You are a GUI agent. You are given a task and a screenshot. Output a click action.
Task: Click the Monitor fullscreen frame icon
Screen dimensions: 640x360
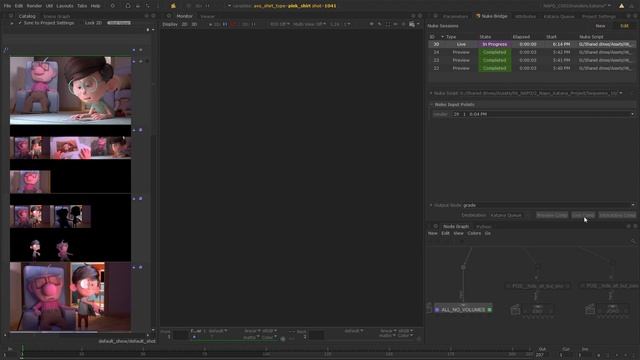[x=387, y=24]
